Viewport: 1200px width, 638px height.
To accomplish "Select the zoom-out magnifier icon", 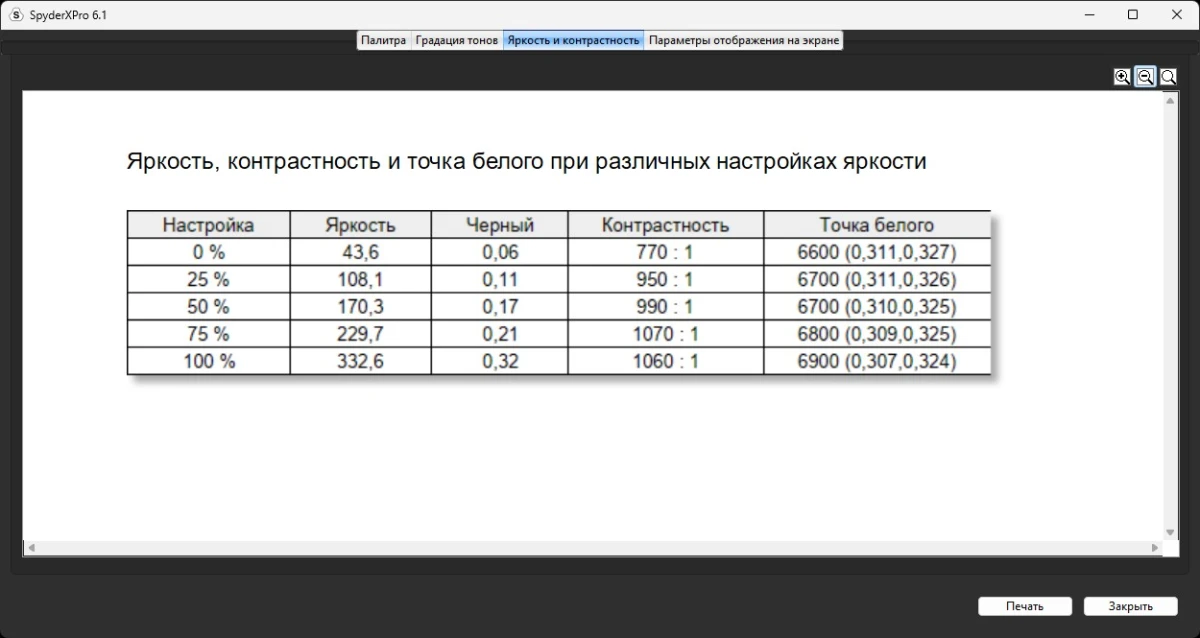I will [x=1145, y=76].
